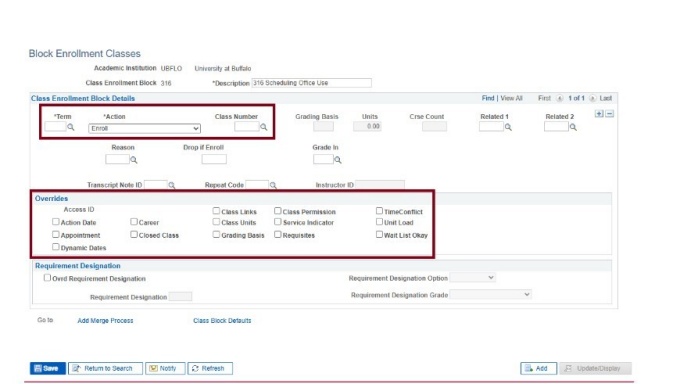
Task: Focus the Related 2 input field
Action: point(556,127)
